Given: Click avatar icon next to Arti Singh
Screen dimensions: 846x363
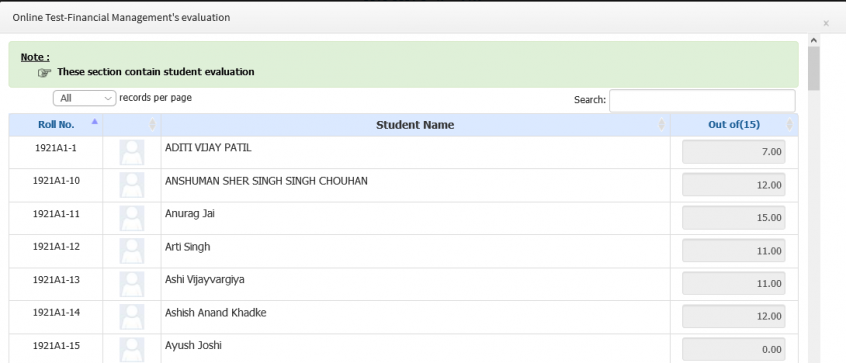Looking at the screenshot, I should [132, 251].
